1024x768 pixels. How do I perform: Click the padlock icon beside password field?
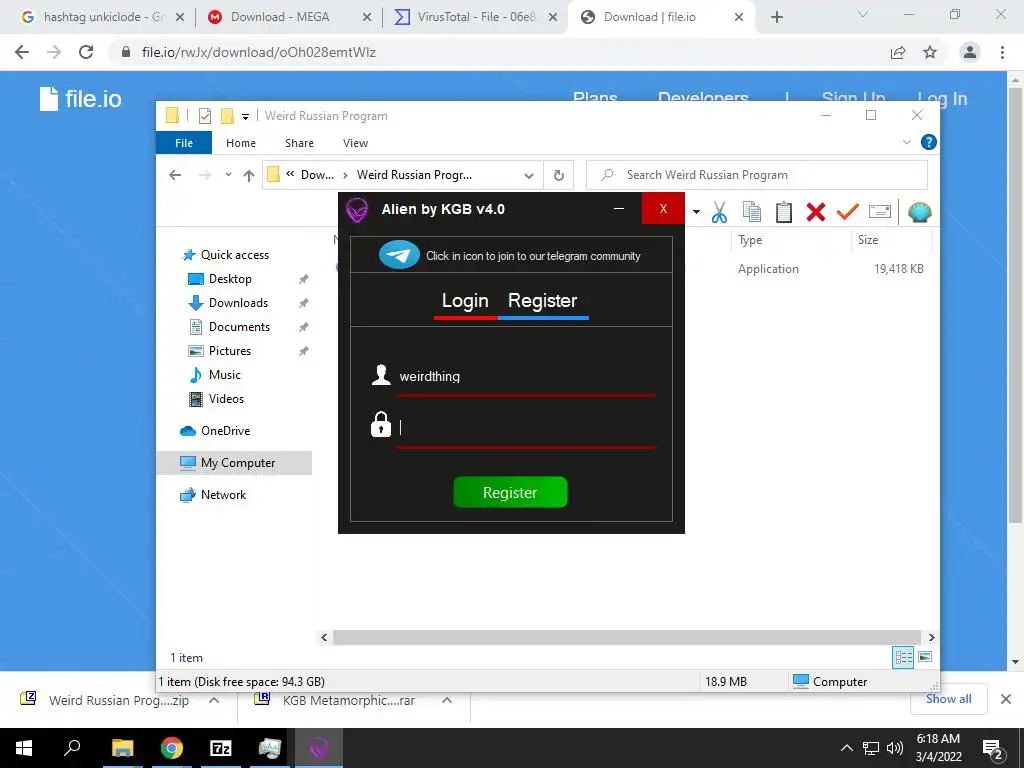[x=381, y=424]
